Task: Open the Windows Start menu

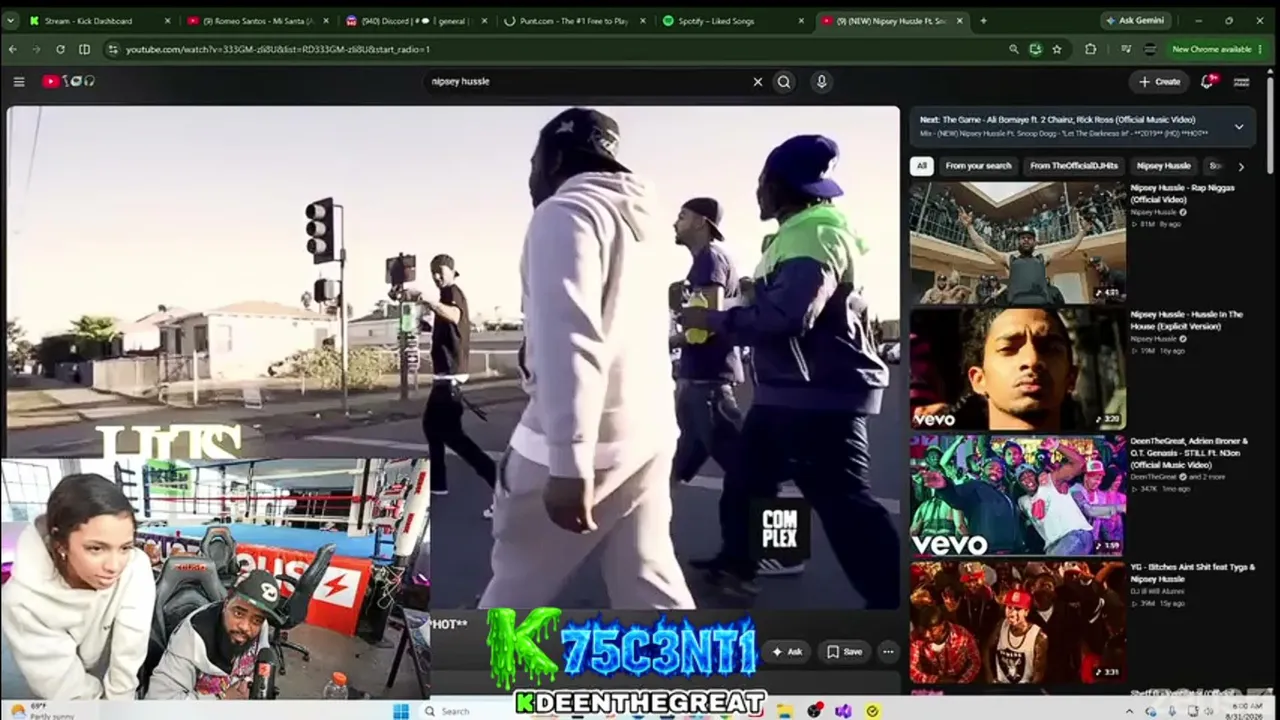Action: click(401, 711)
